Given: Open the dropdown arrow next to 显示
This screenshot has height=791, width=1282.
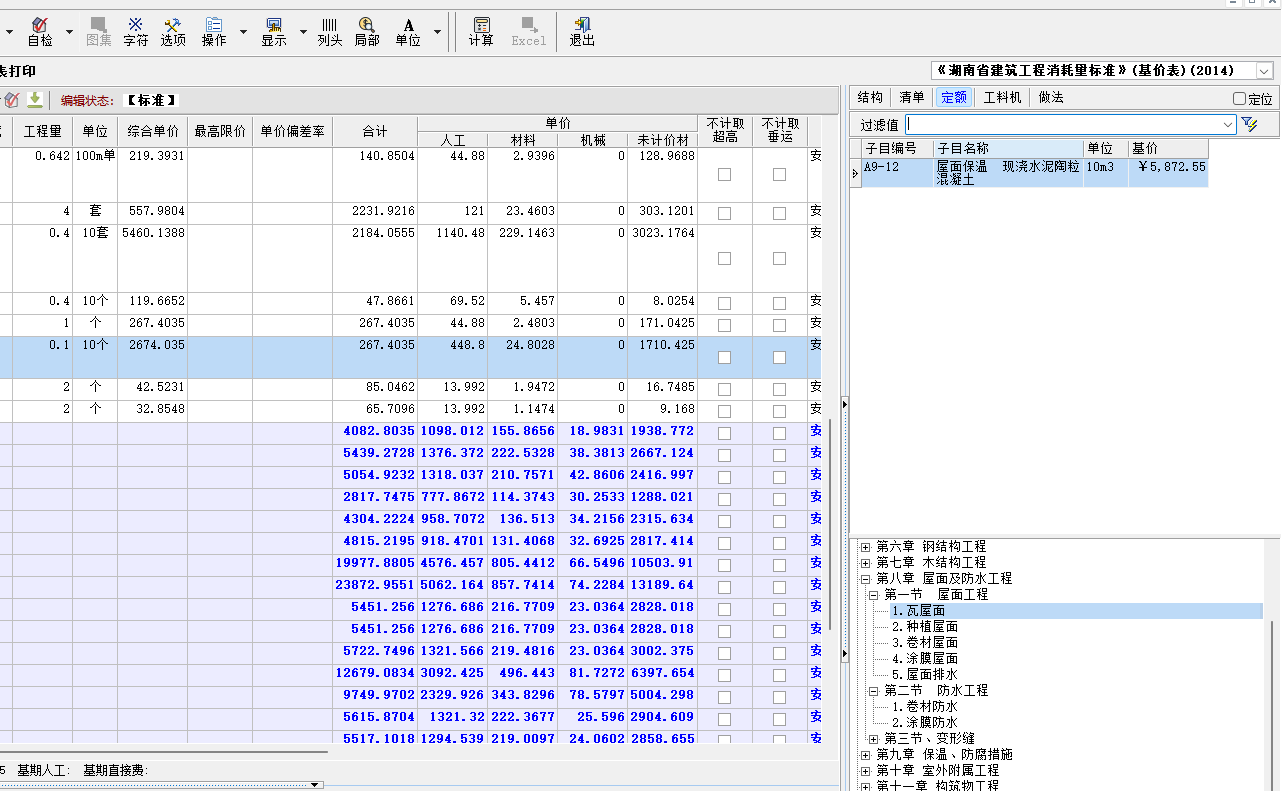Looking at the screenshot, I should click(x=303, y=32).
